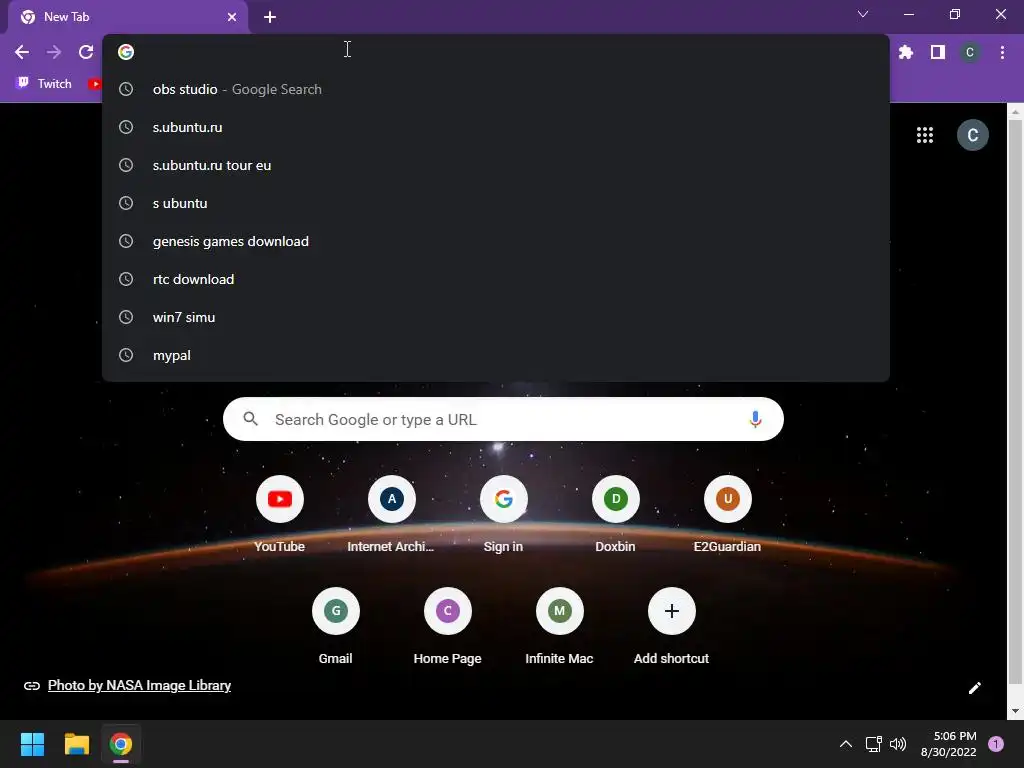
Task: Open the Extensions puzzle-piece icon
Action: (x=906, y=52)
